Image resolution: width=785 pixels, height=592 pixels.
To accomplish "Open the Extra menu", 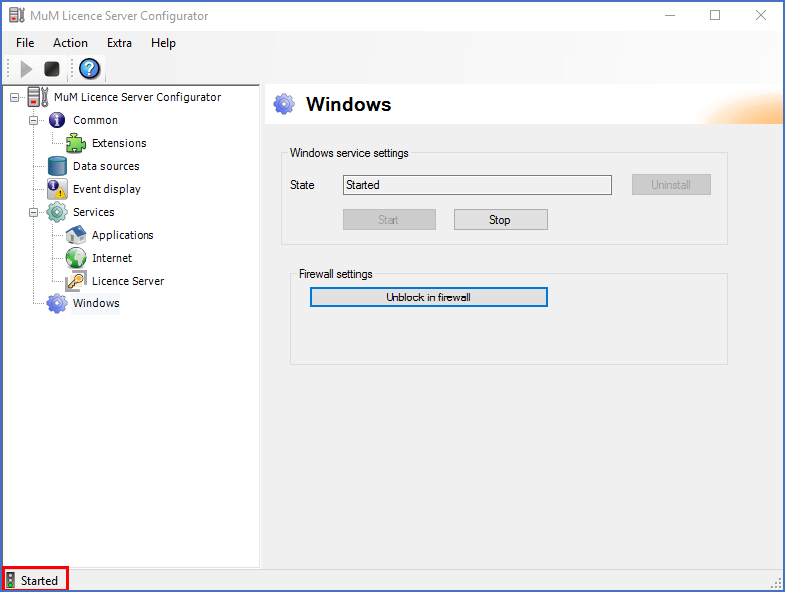I will click(x=119, y=43).
